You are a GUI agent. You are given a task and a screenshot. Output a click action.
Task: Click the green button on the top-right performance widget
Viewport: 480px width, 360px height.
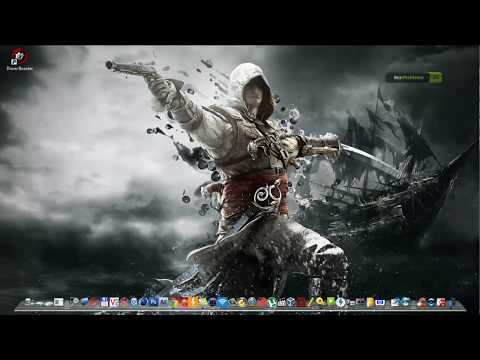pos(435,78)
